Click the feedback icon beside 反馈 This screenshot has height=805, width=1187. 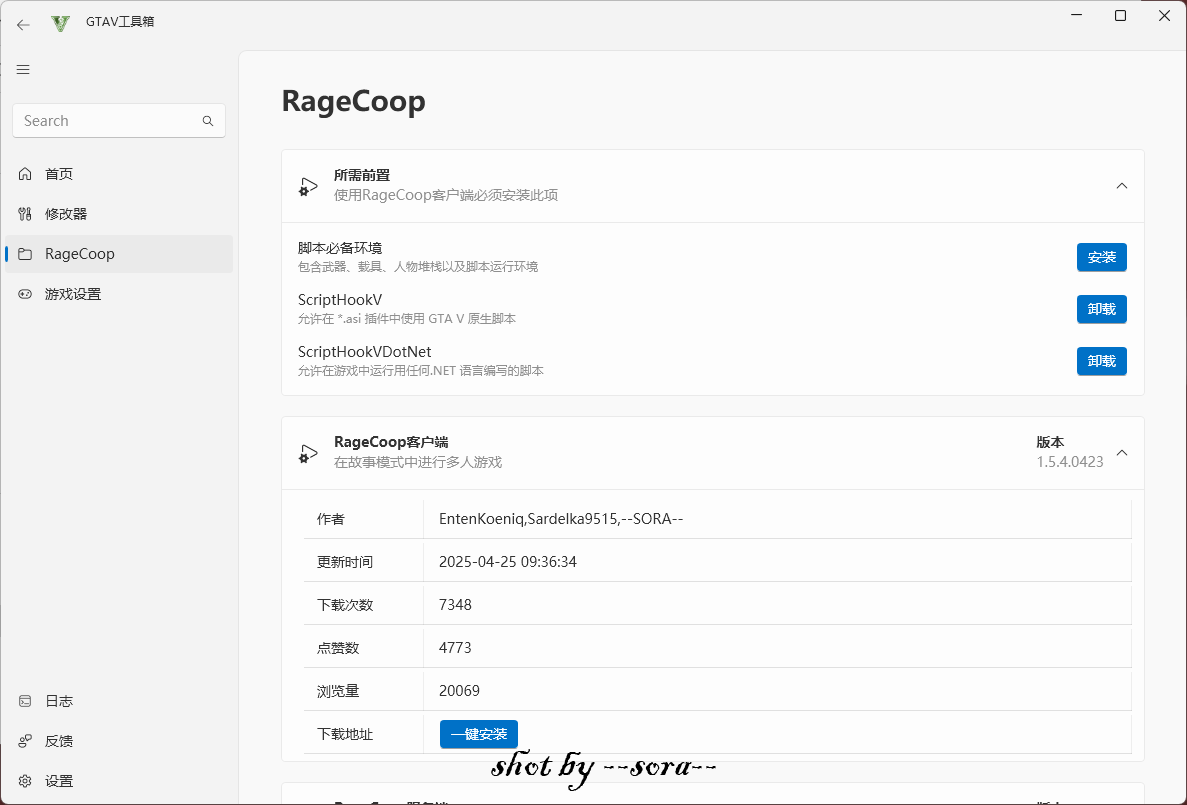[x=25, y=741]
